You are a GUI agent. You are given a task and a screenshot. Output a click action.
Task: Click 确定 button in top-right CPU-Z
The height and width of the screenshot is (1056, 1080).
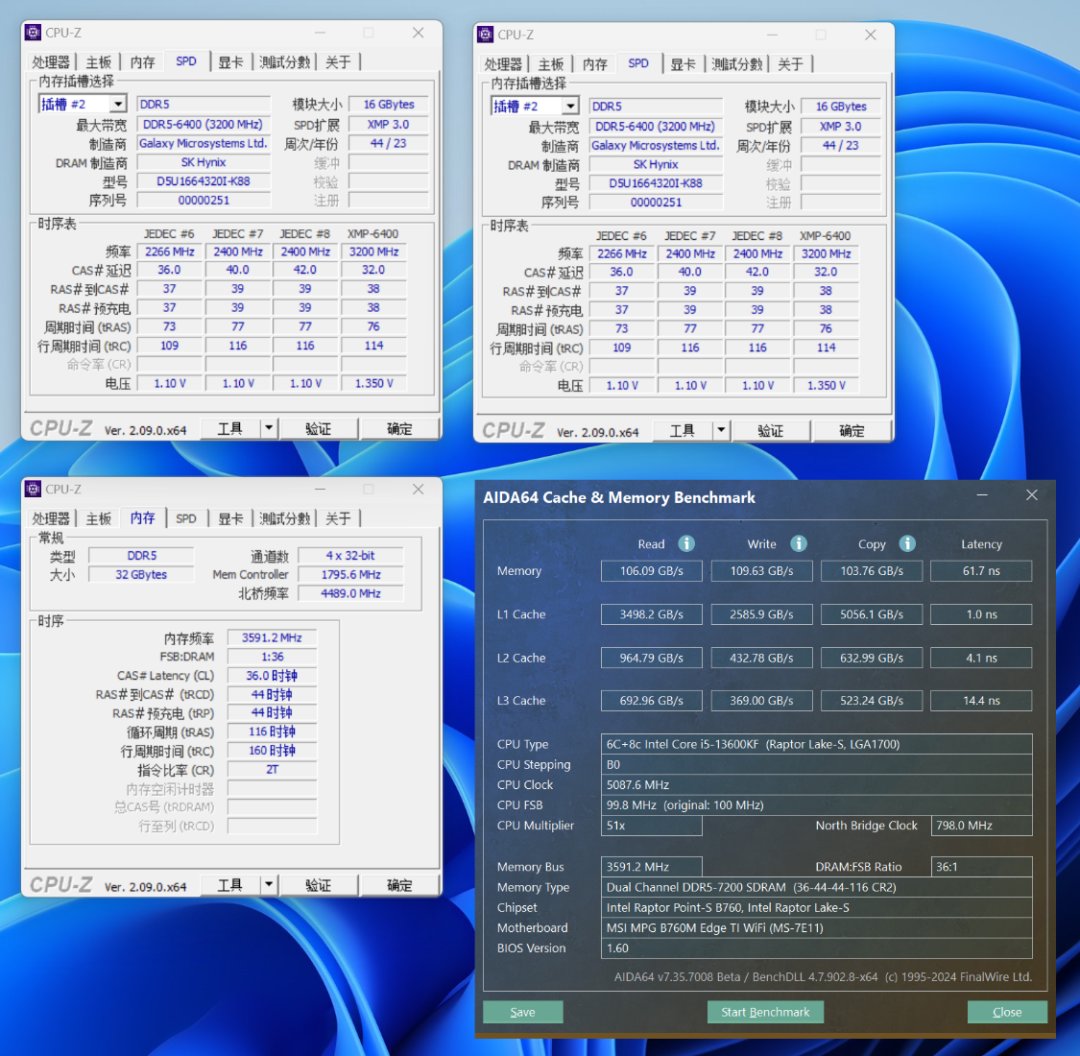click(x=852, y=431)
